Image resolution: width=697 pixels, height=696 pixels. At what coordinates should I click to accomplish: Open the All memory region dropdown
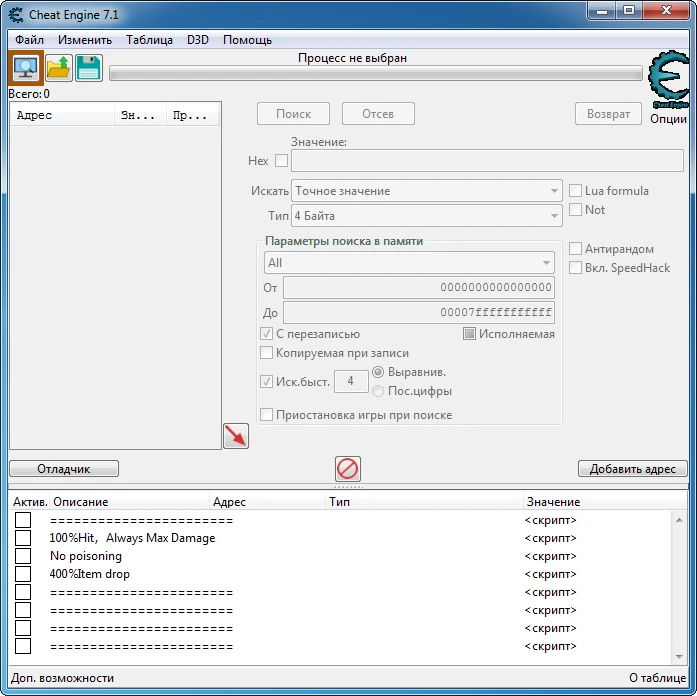coord(409,263)
